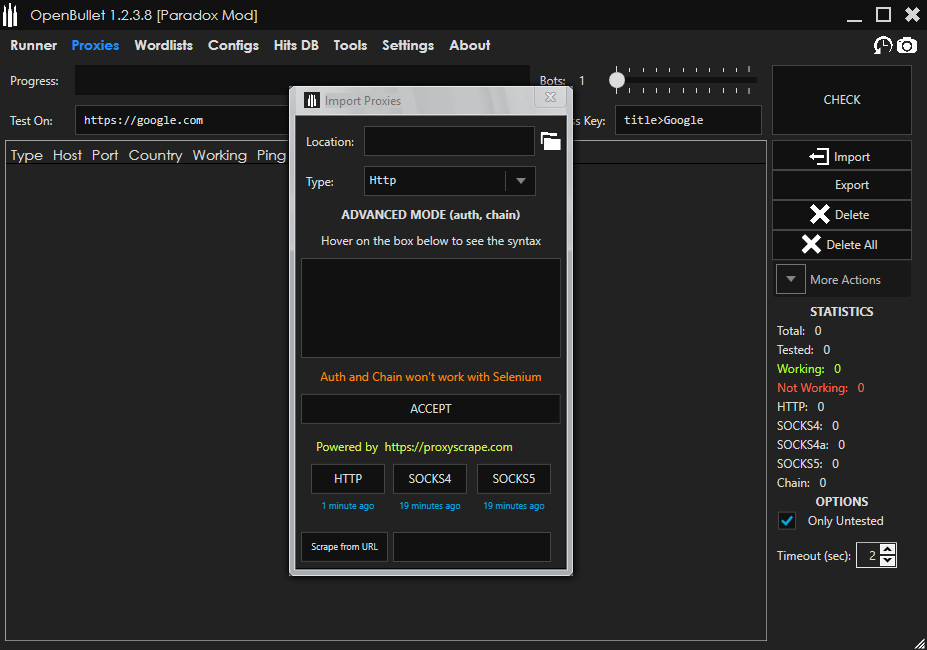Go to the Settings tab

408,46
